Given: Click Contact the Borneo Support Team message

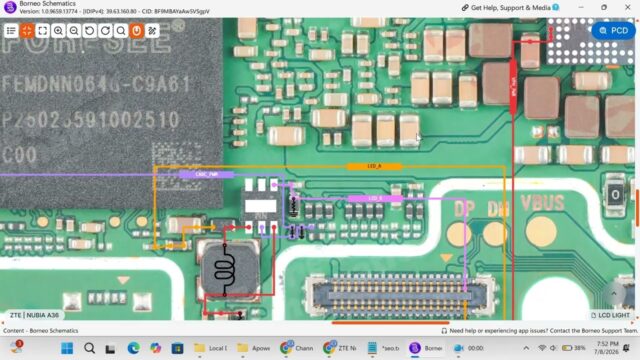Looking at the screenshot, I should pyautogui.click(x=540, y=331).
